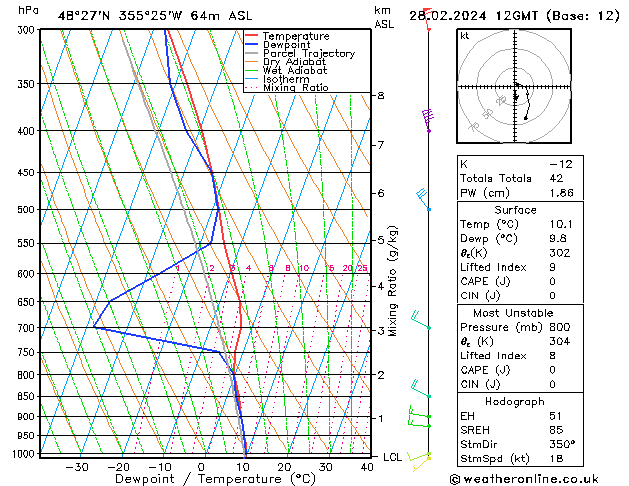Click the surface theta-e value '302'
629x486 pixels.
[560, 253]
